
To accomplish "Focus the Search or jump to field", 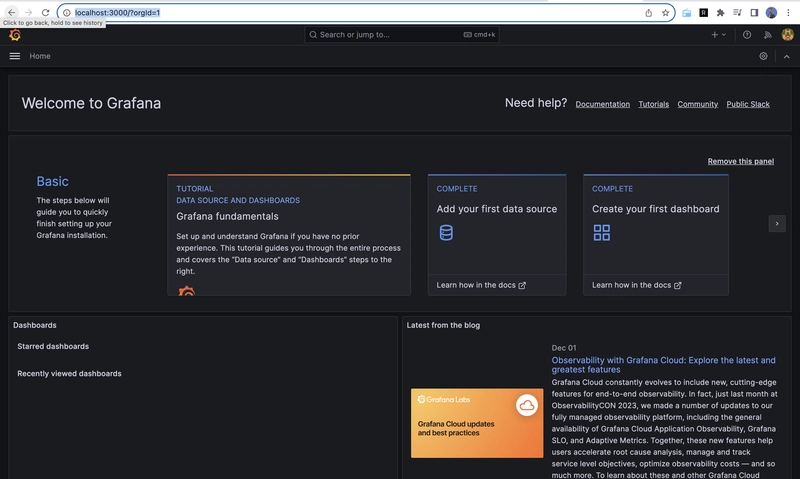I will tap(402, 35).
